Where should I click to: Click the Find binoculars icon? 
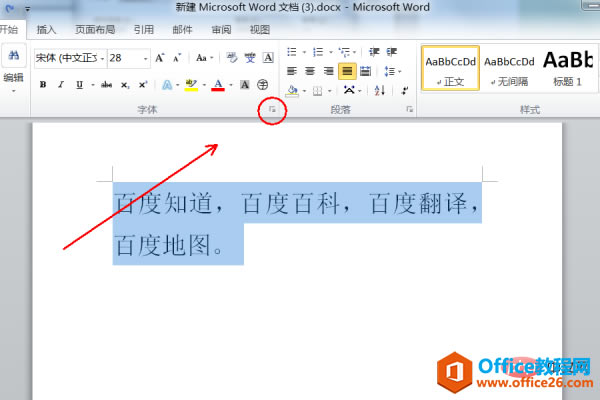pyautogui.click(x=13, y=56)
